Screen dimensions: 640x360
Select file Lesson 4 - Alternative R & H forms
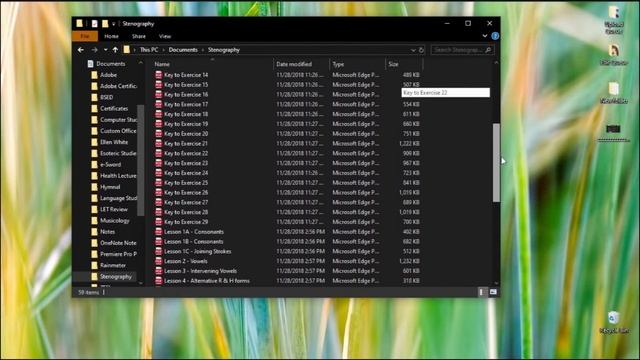click(x=207, y=280)
